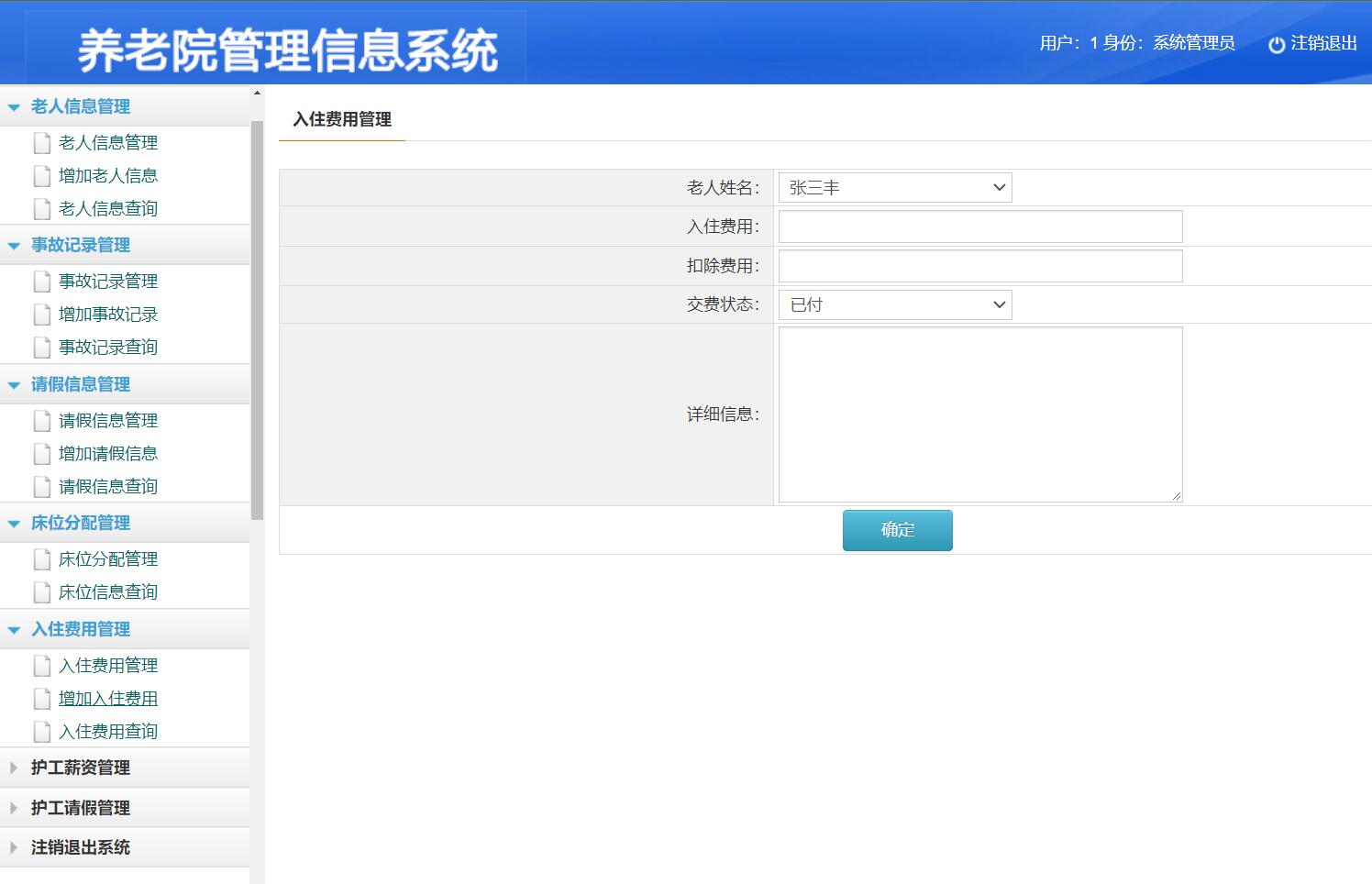The image size is (1372, 884).
Task: Open 床位信息查询 from the sidebar
Action: (x=108, y=591)
